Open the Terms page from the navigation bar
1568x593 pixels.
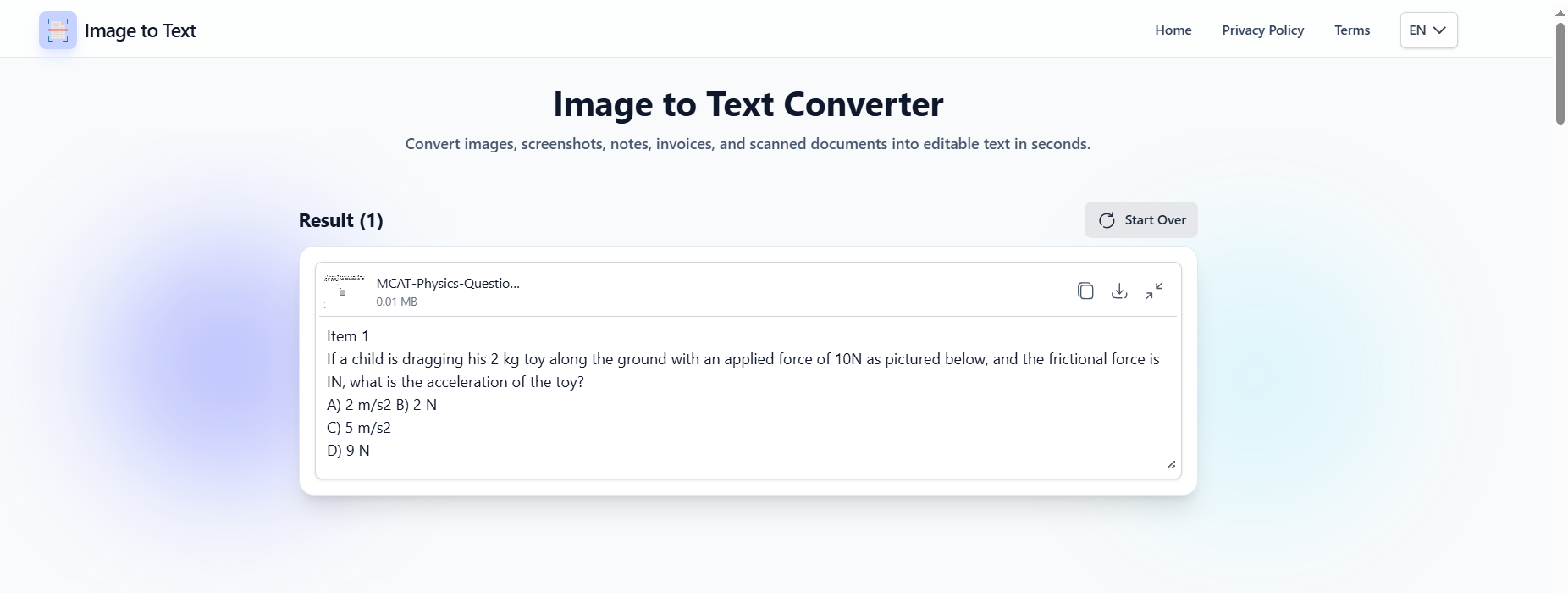coord(1351,30)
